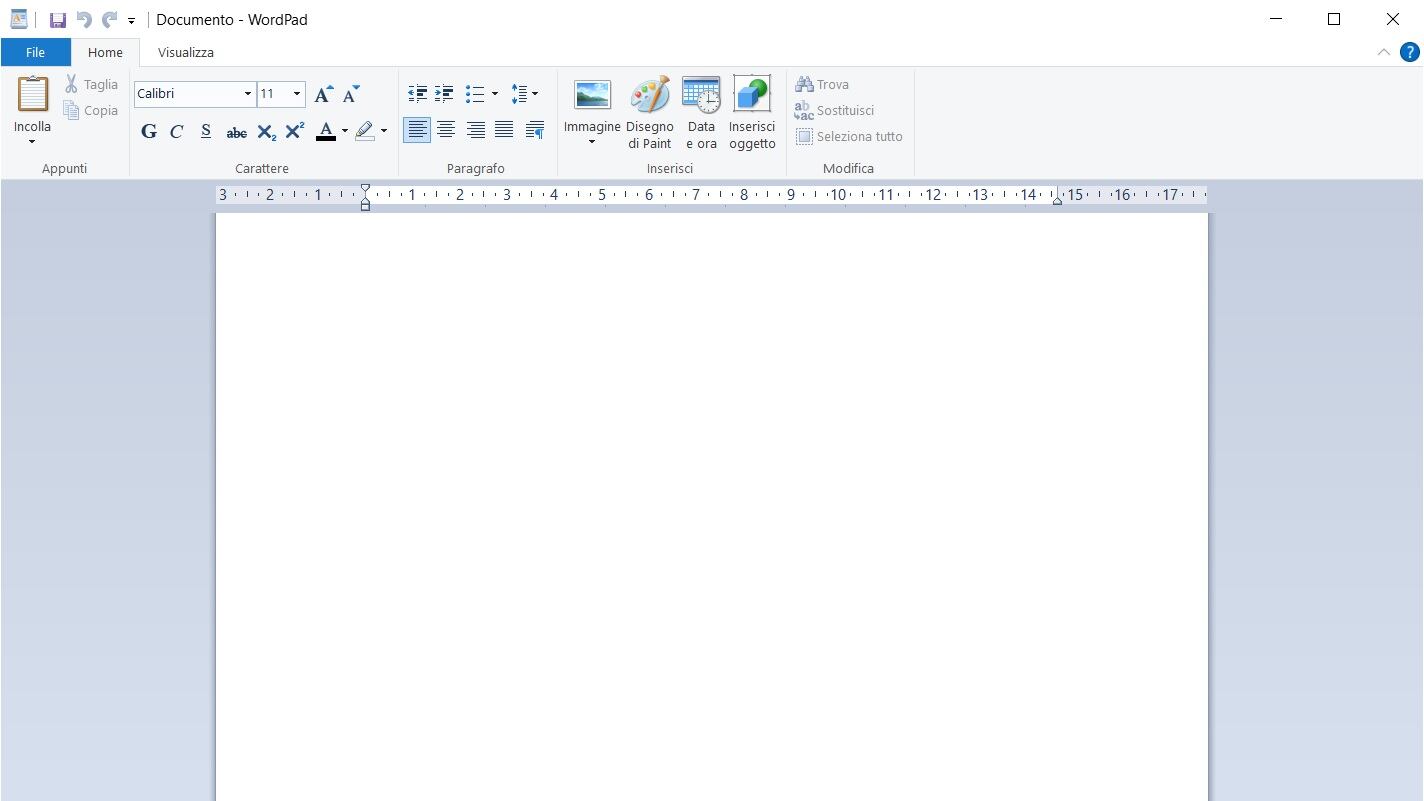Open the font family dropdown arrow
The width and height of the screenshot is (1424, 801).
click(x=248, y=94)
